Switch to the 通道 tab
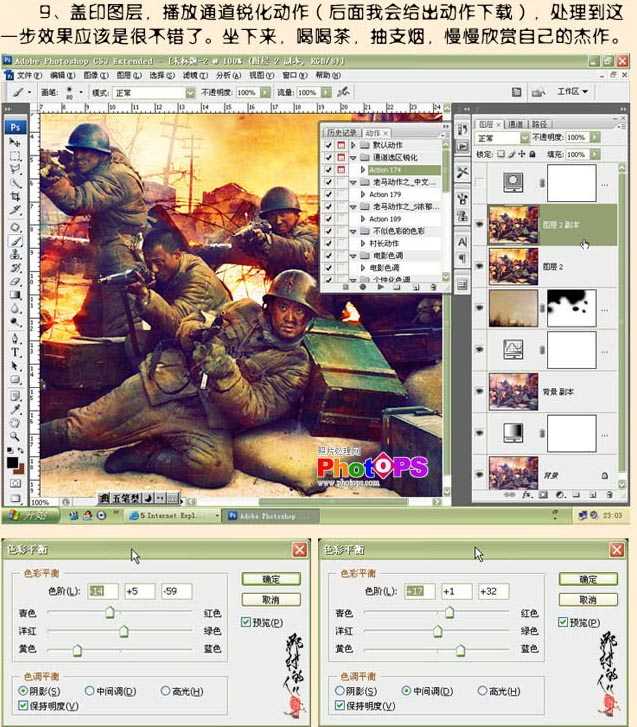Viewport: 637px width, 727px height. [x=516, y=124]
